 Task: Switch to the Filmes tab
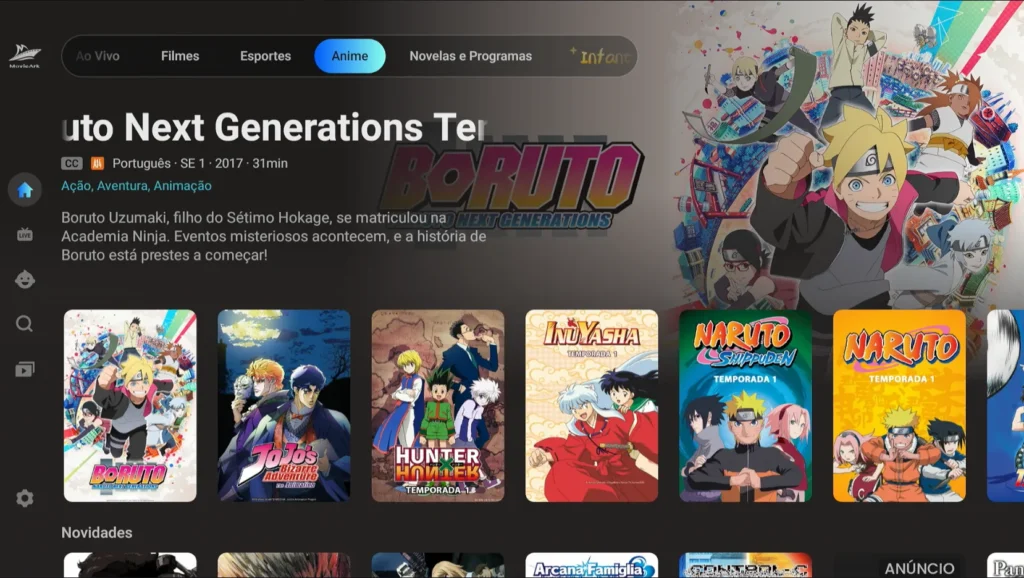(x=180, y=56)
